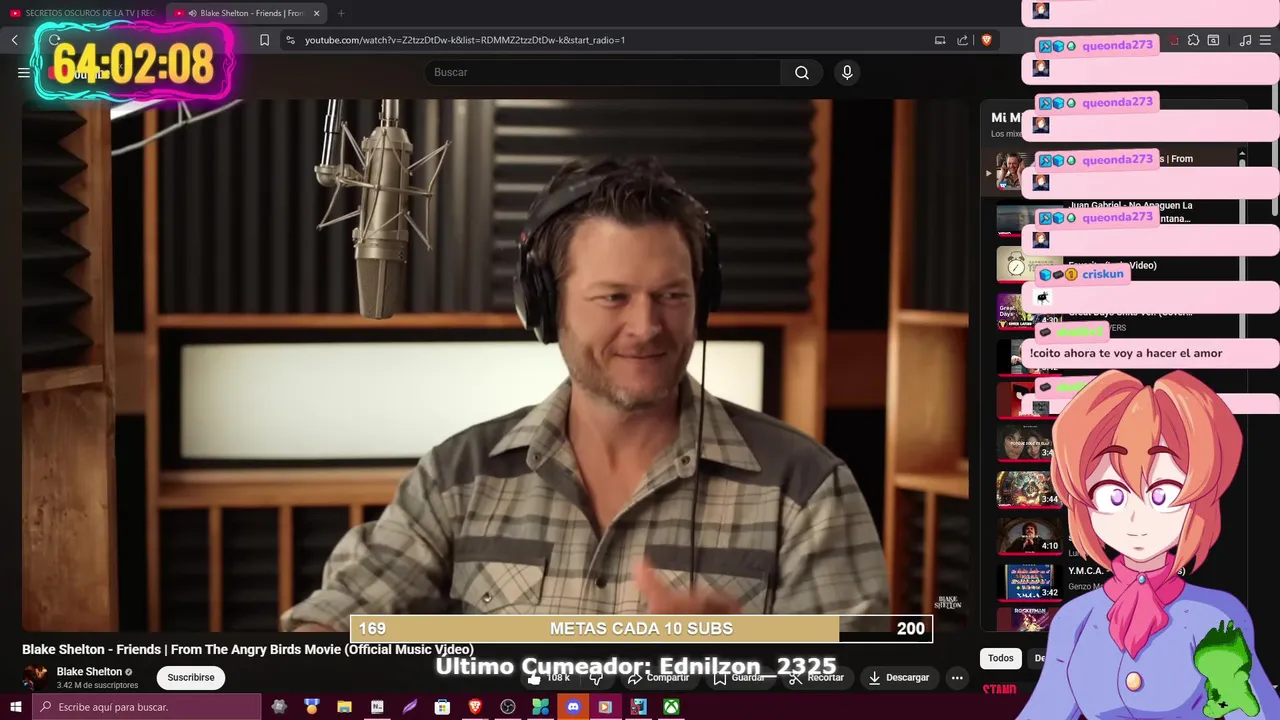Click the YouTube search magnifier button
Screen dimensions: 1280x720
(802, 72)
